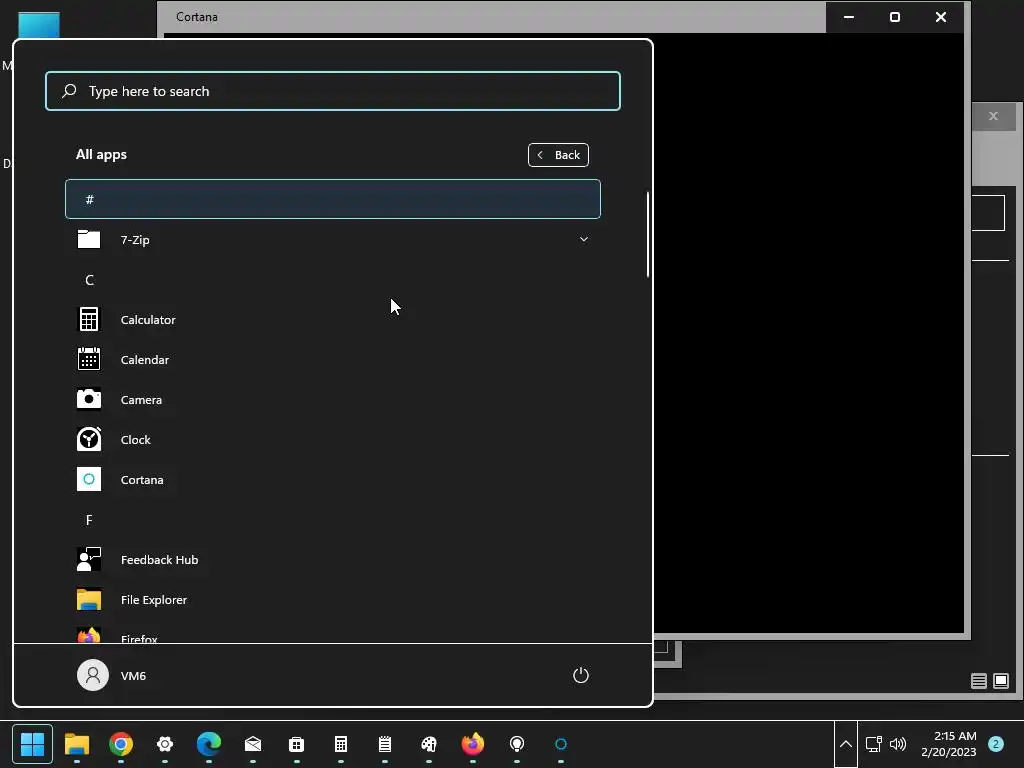Screen dimensions: 1024x768
Task: Open the Clock app entry
Action: click(332, 440)
